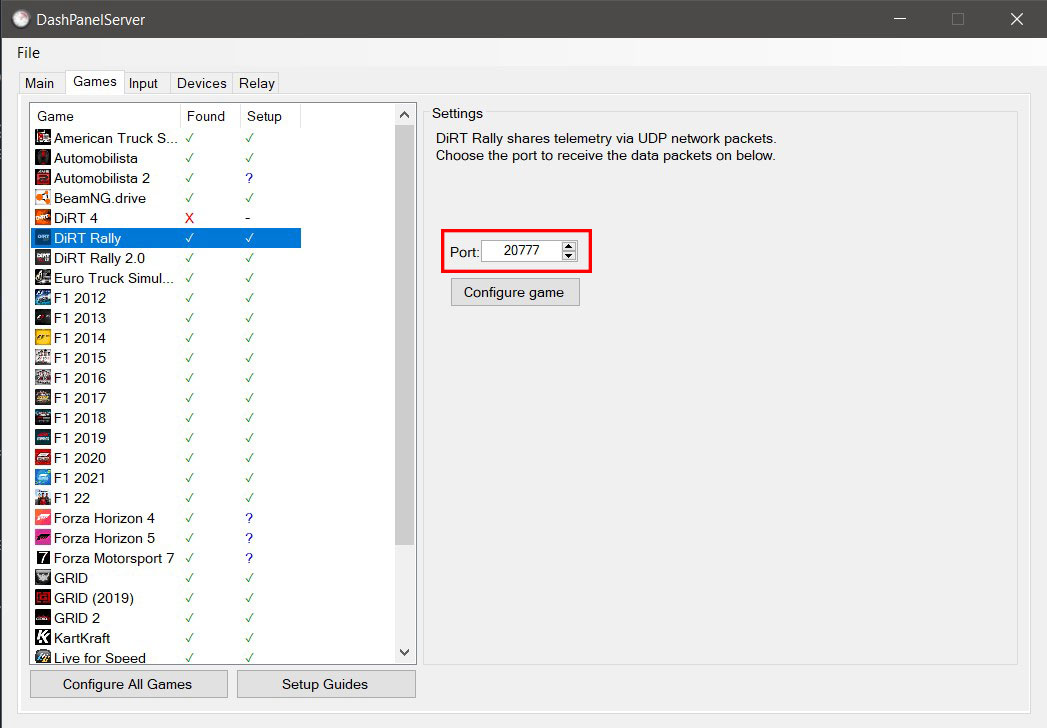Click Forza Horizon 4's setup question mark
Viewport: 1047px width, 728px height.
tap(249, 518)
